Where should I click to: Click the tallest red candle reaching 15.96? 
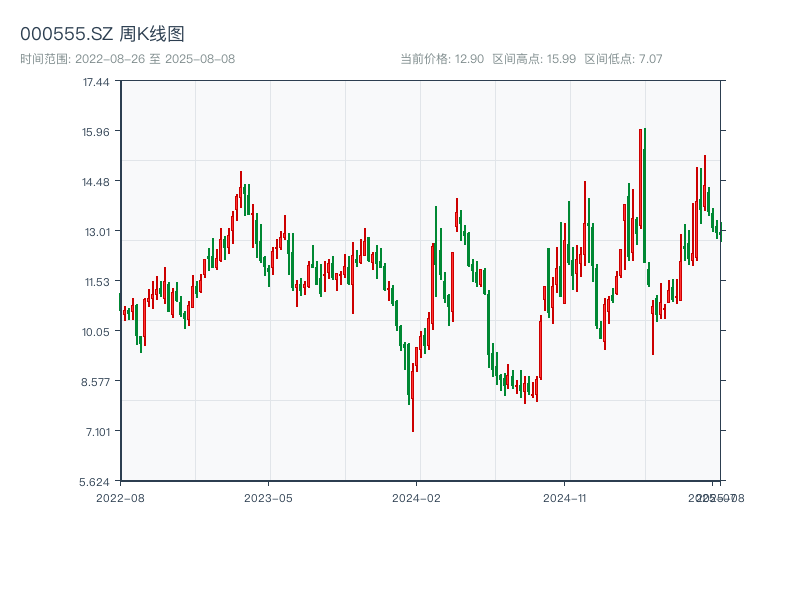(640, 179)
